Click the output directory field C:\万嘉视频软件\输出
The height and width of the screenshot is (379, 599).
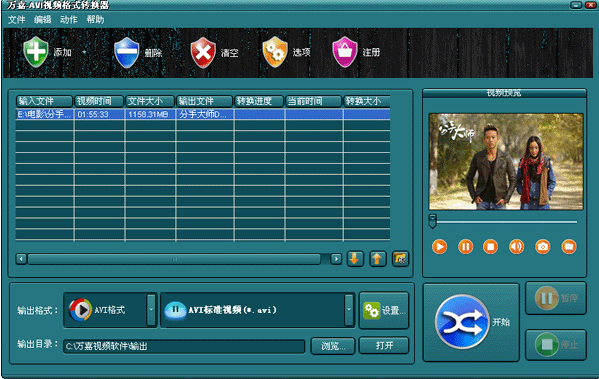click(184, 347)
